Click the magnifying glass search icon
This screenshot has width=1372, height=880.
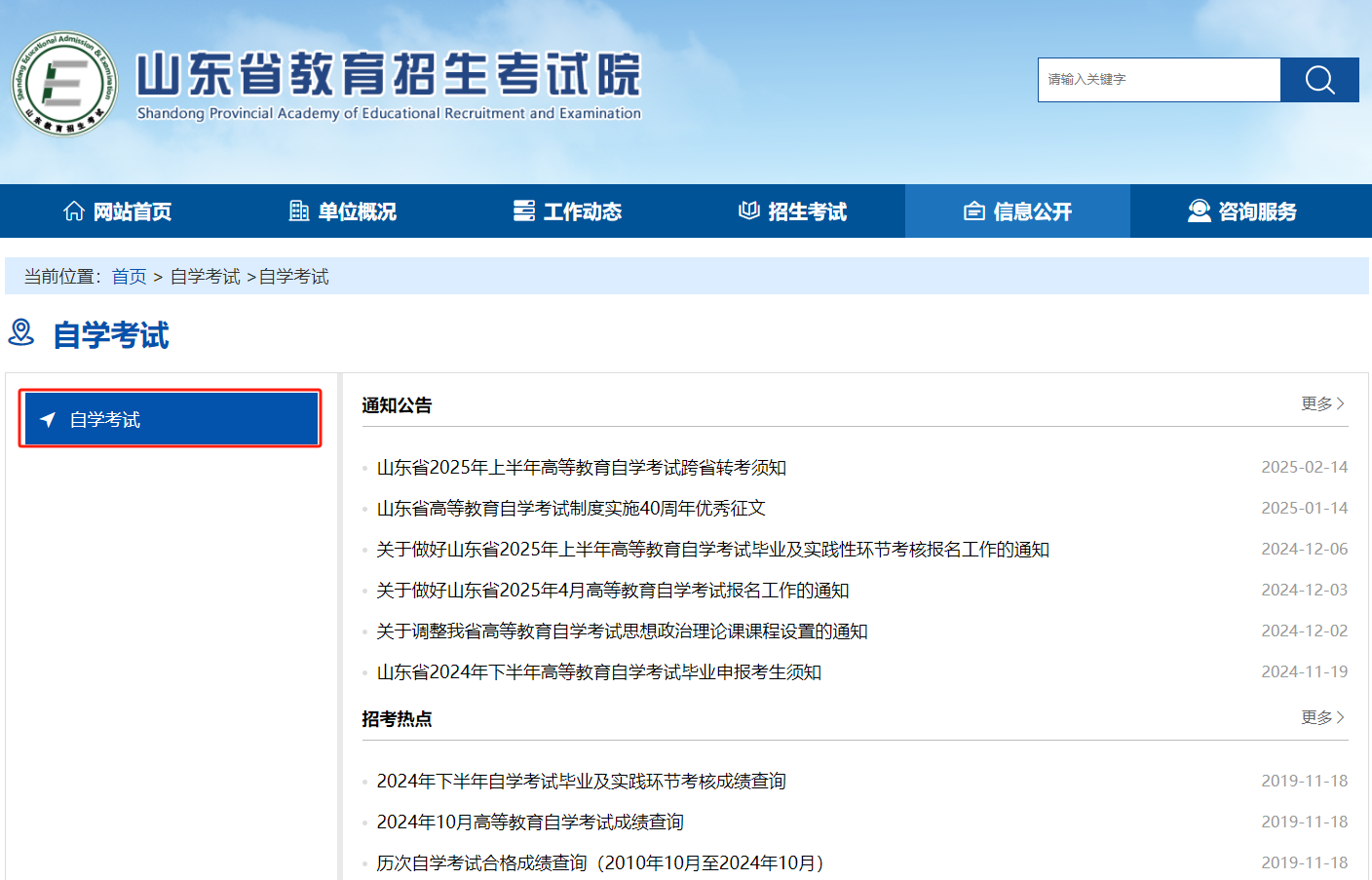tap(1319, 80)
